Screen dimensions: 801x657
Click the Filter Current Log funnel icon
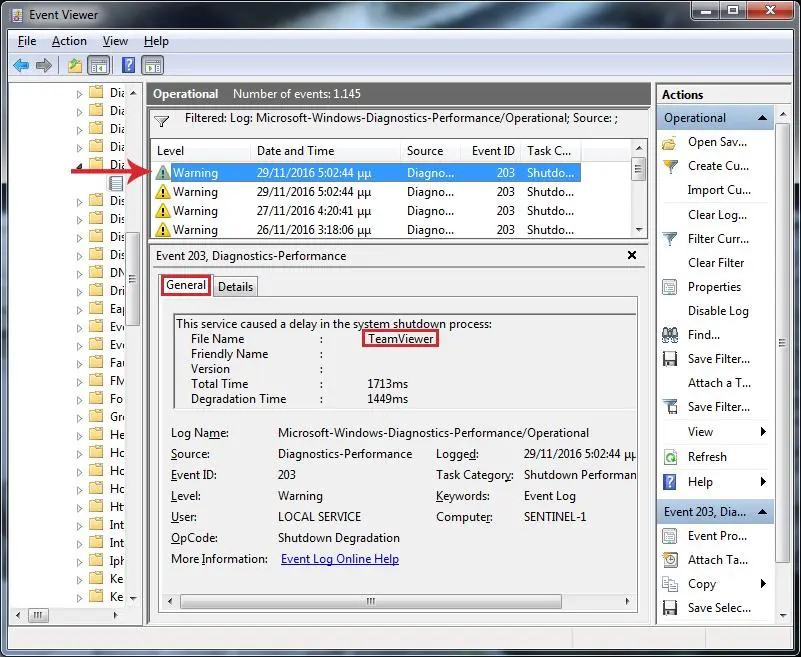tap(670, 239)
